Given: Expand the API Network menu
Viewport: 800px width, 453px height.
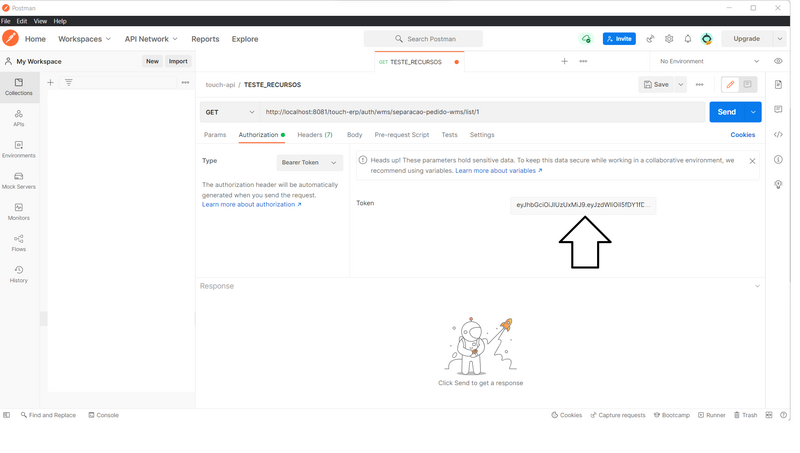Looking at the screenshot, I should (151, 39).
